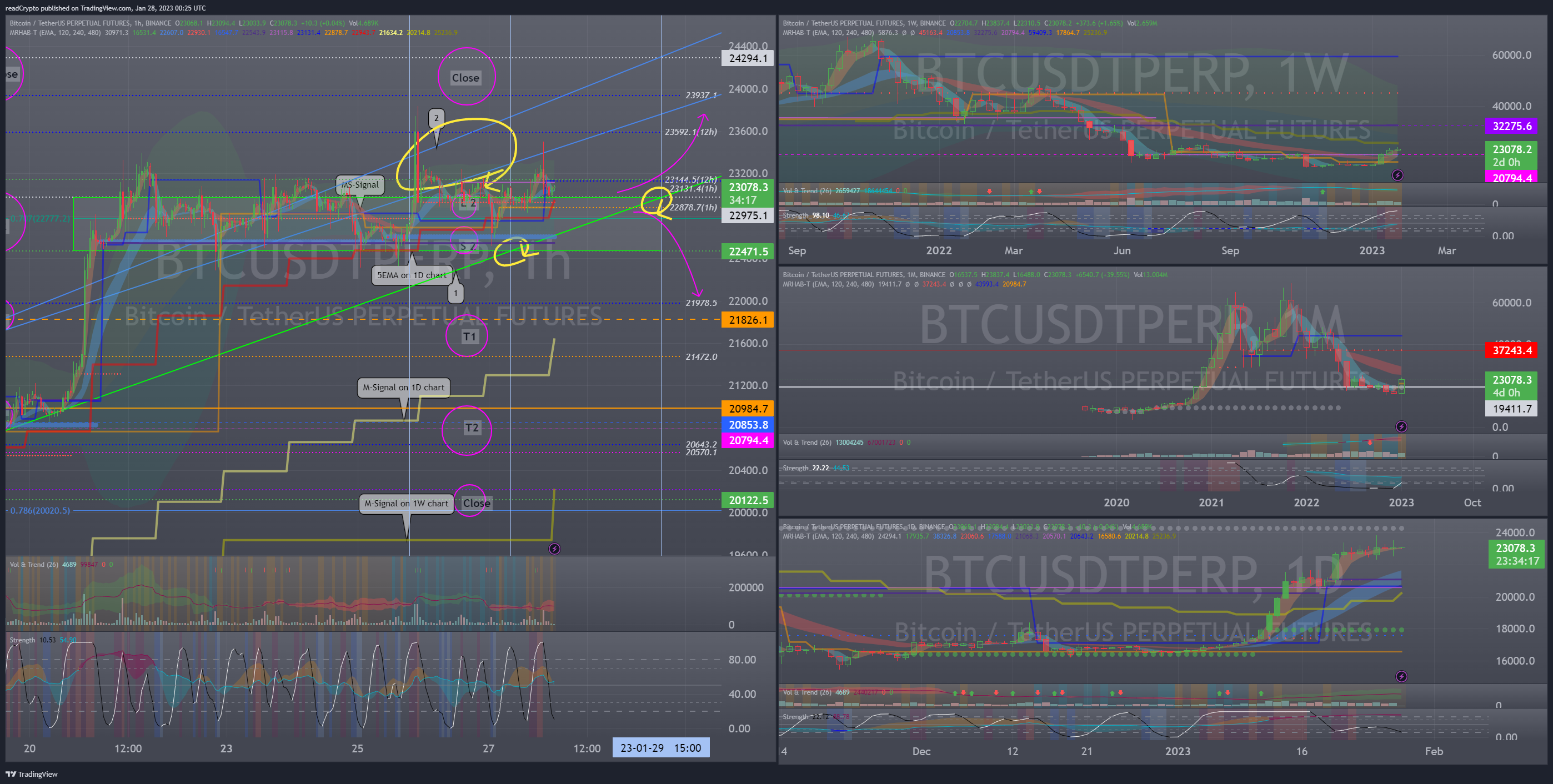
Task: Click the 19411.7 label on 1M chart
Action: tap(1511, 409)
